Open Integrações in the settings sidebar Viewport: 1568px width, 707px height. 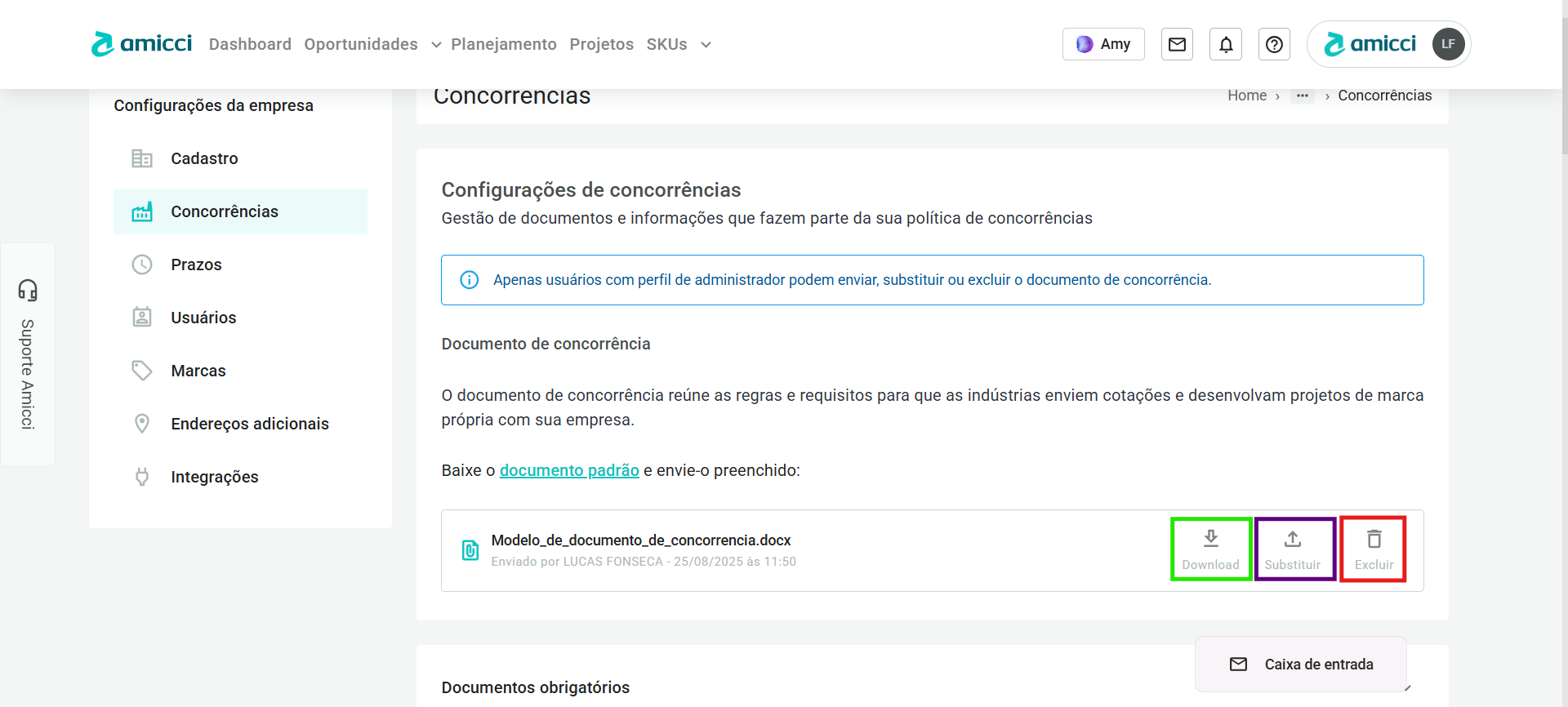[214, 477]
